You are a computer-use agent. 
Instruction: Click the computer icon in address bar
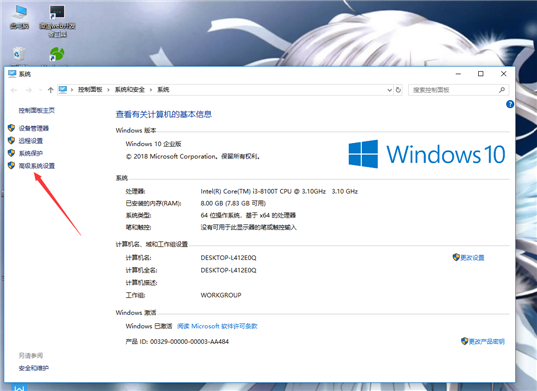point(63,90)
